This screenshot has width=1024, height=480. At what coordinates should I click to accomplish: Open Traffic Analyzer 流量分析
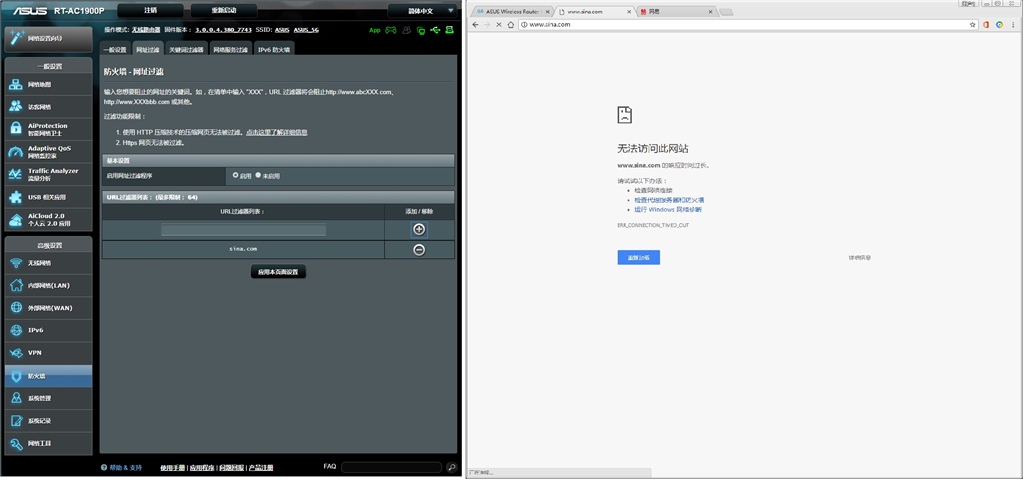48,174
